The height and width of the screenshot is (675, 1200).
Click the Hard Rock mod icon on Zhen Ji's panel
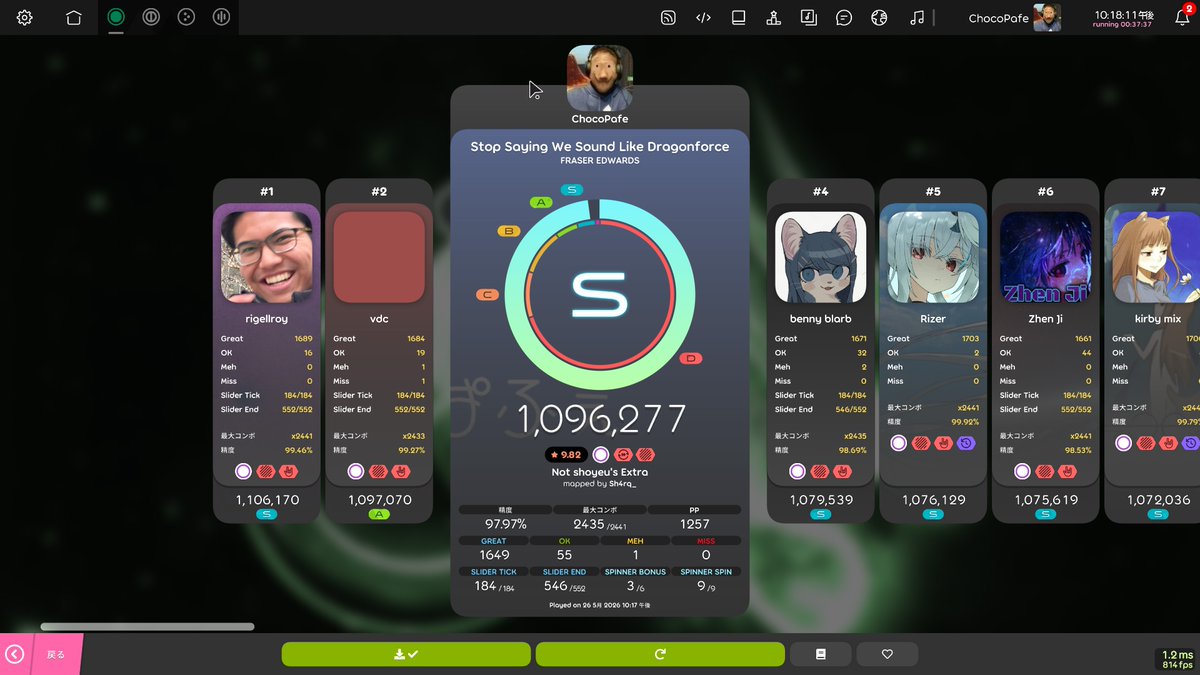[1068, 471]
